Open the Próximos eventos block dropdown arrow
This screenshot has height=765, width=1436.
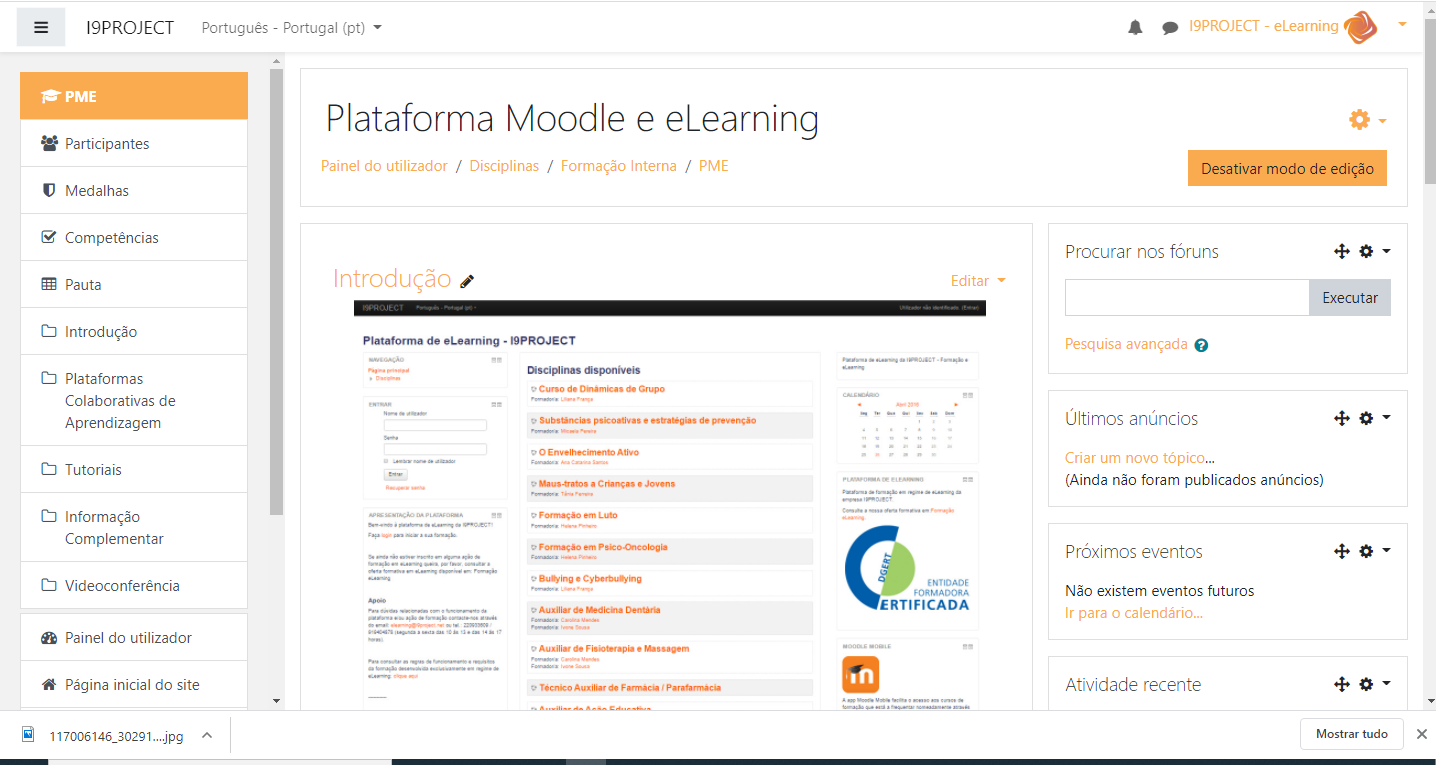1386,551
